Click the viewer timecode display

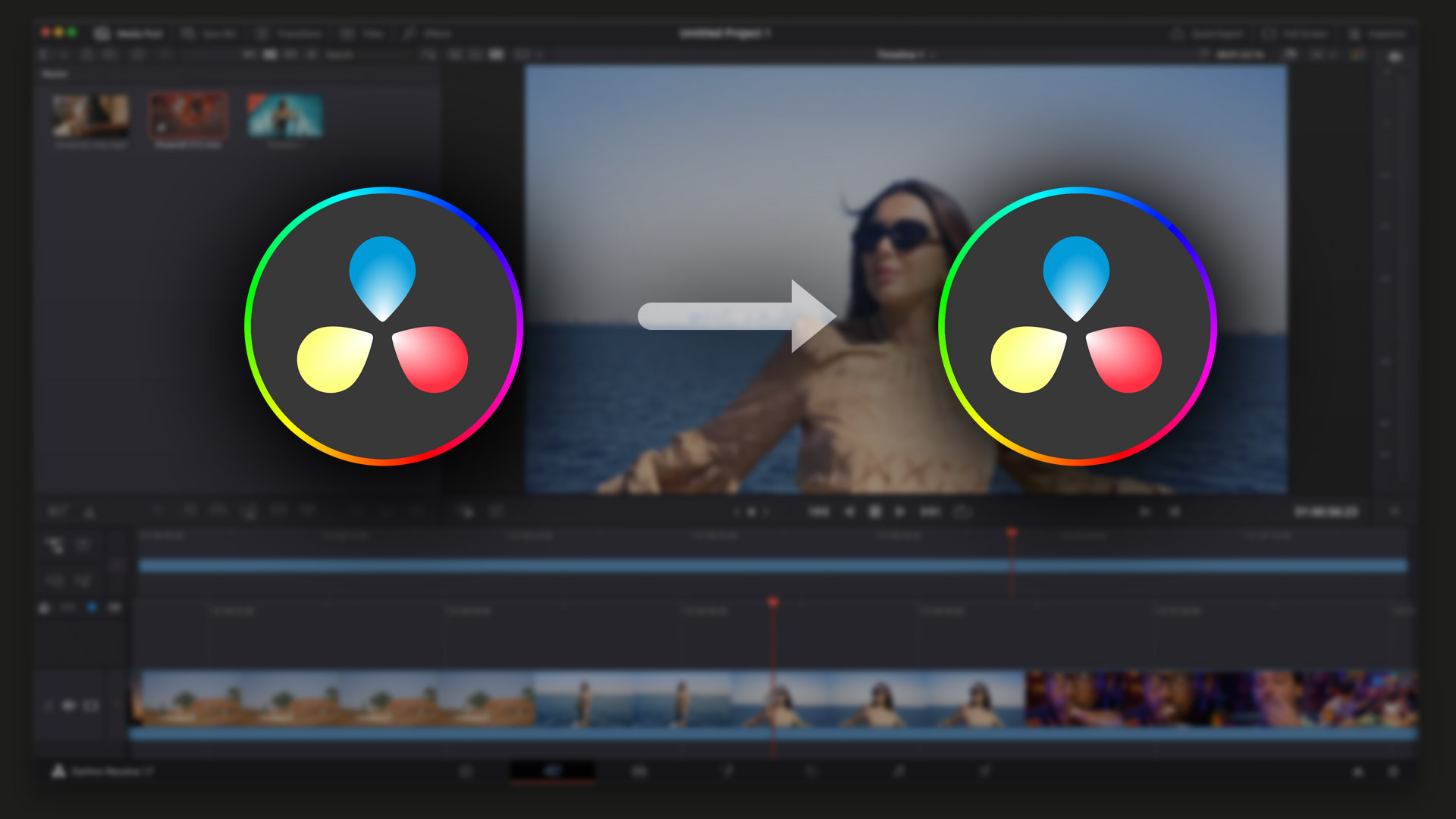[x=1326, y=512]
